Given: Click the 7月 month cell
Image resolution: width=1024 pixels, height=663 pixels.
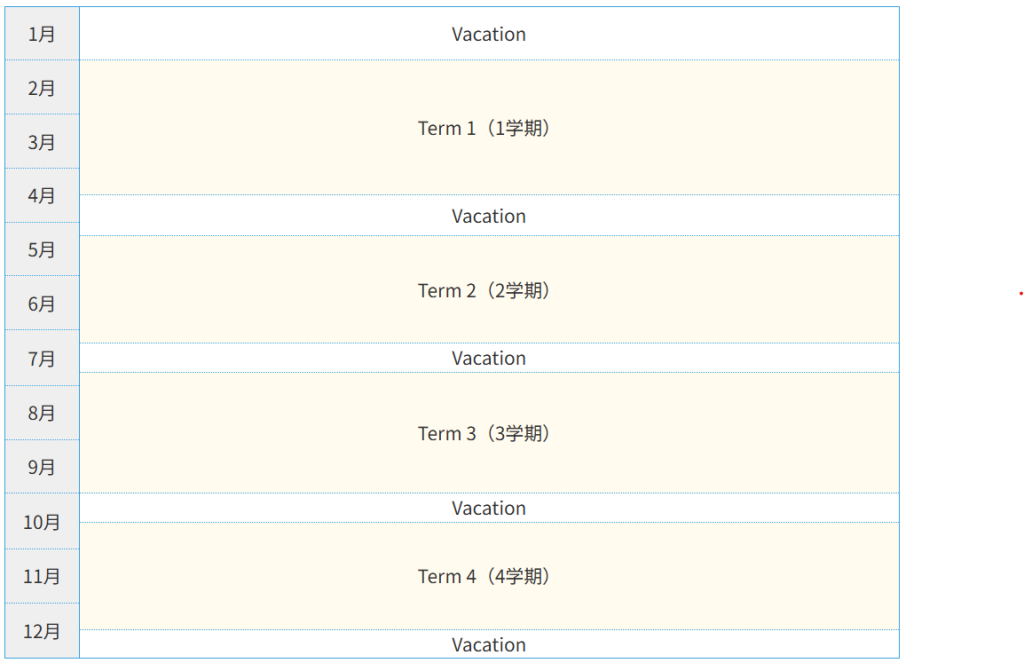Looking at the screenshot, I should pyautogui.click(x=42, y=358).
